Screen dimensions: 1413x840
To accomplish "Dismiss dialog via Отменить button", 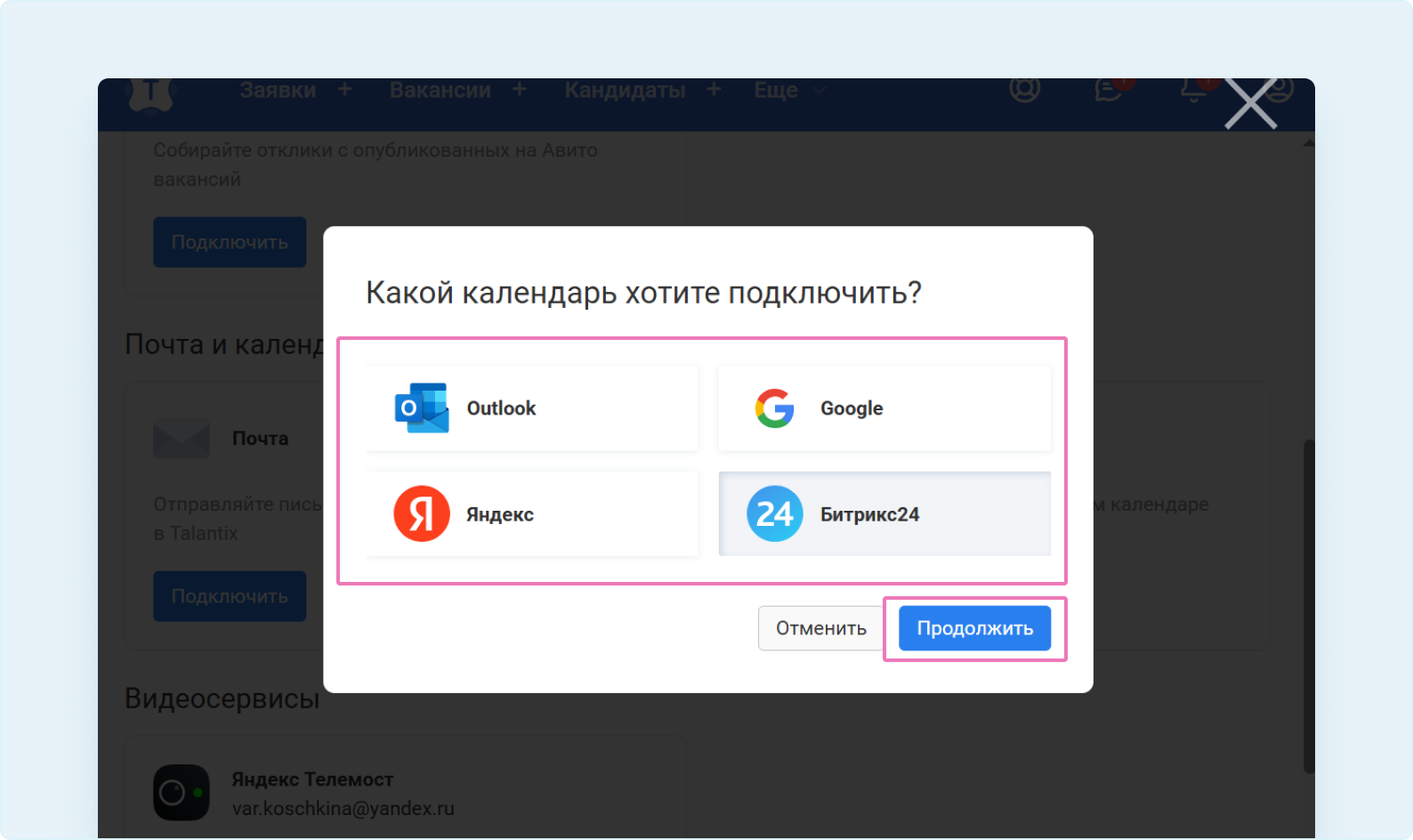I will (x=820, y=628).
